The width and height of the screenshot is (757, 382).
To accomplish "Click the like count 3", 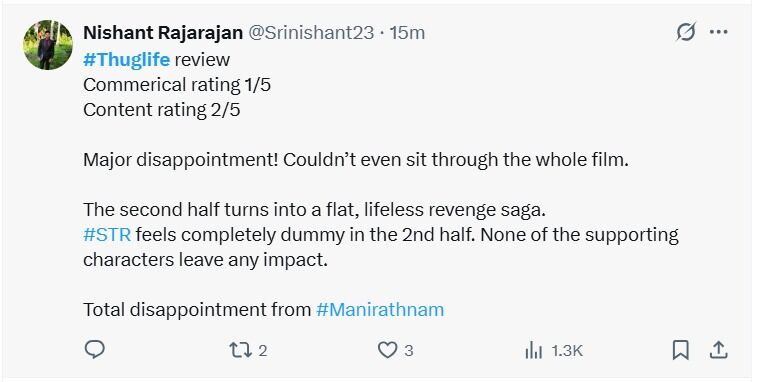I will (409, 351).
